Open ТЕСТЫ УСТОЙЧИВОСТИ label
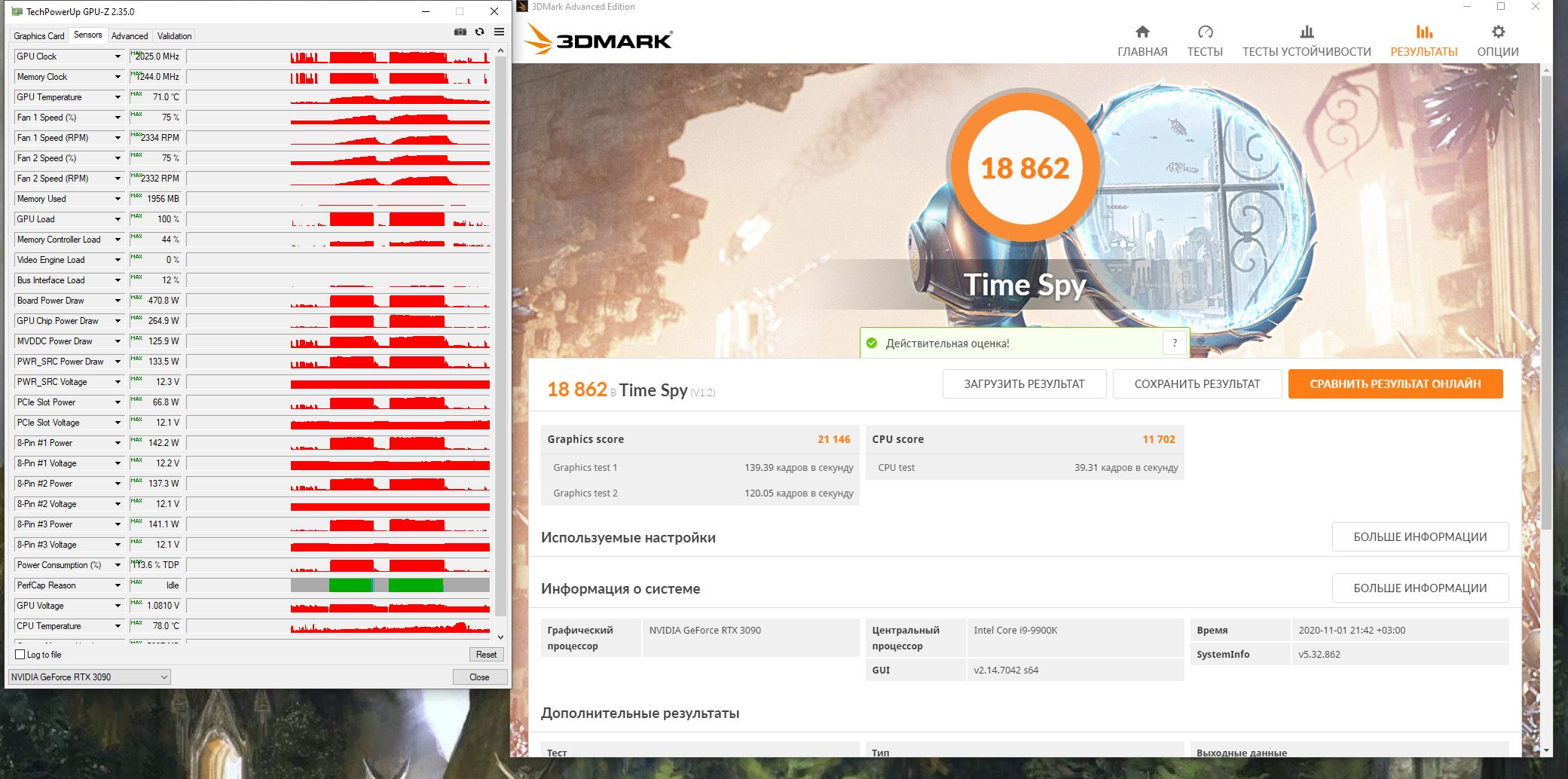The image size is (1568, 779). (x=1307, y=52)
